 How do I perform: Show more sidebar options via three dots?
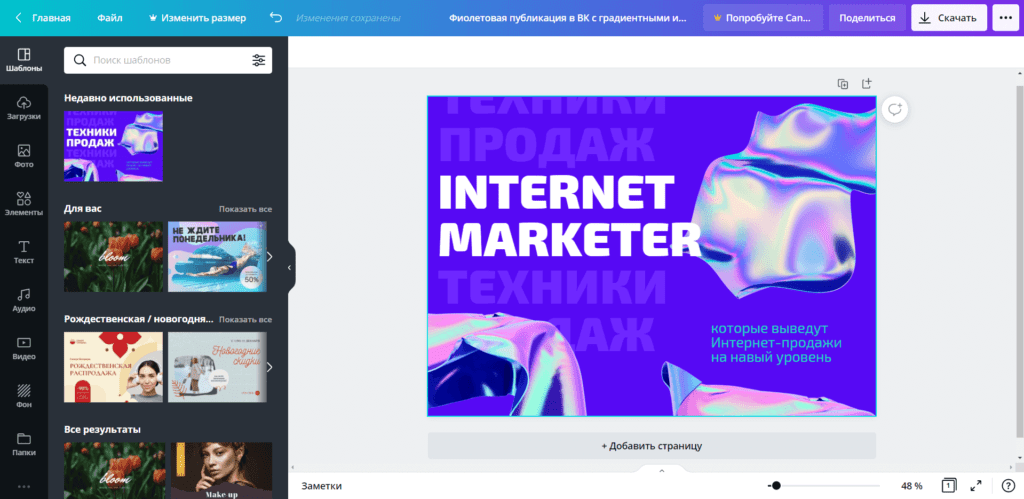(x=24, y=487)
